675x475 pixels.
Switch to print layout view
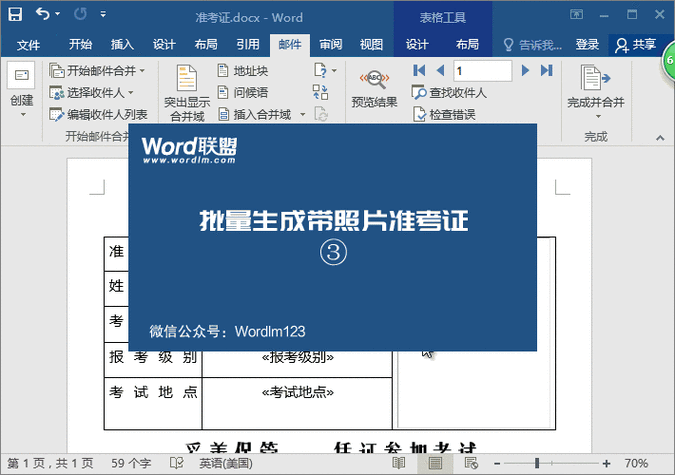(435, 463)
